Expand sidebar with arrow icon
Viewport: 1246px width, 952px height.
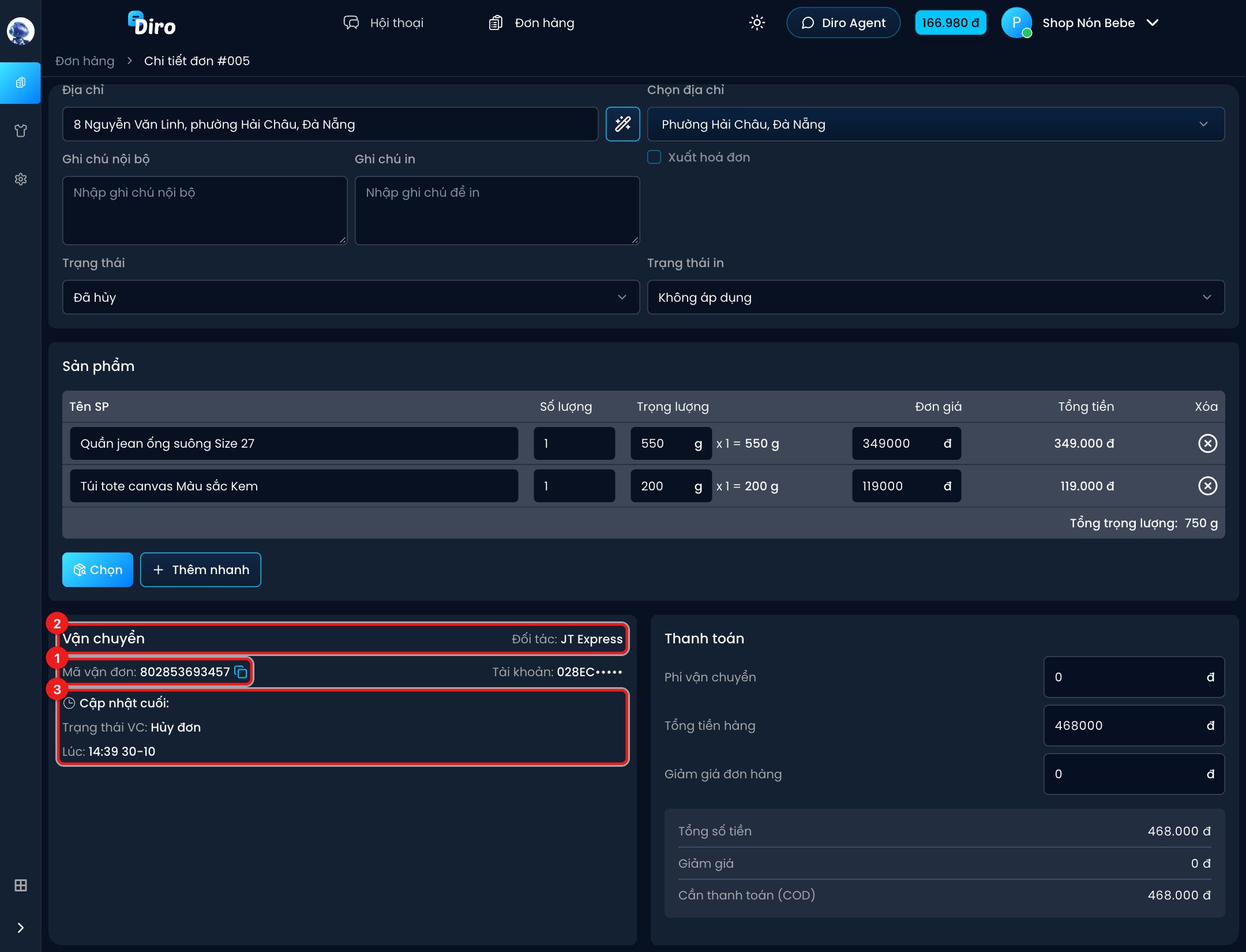coord(21,928)
